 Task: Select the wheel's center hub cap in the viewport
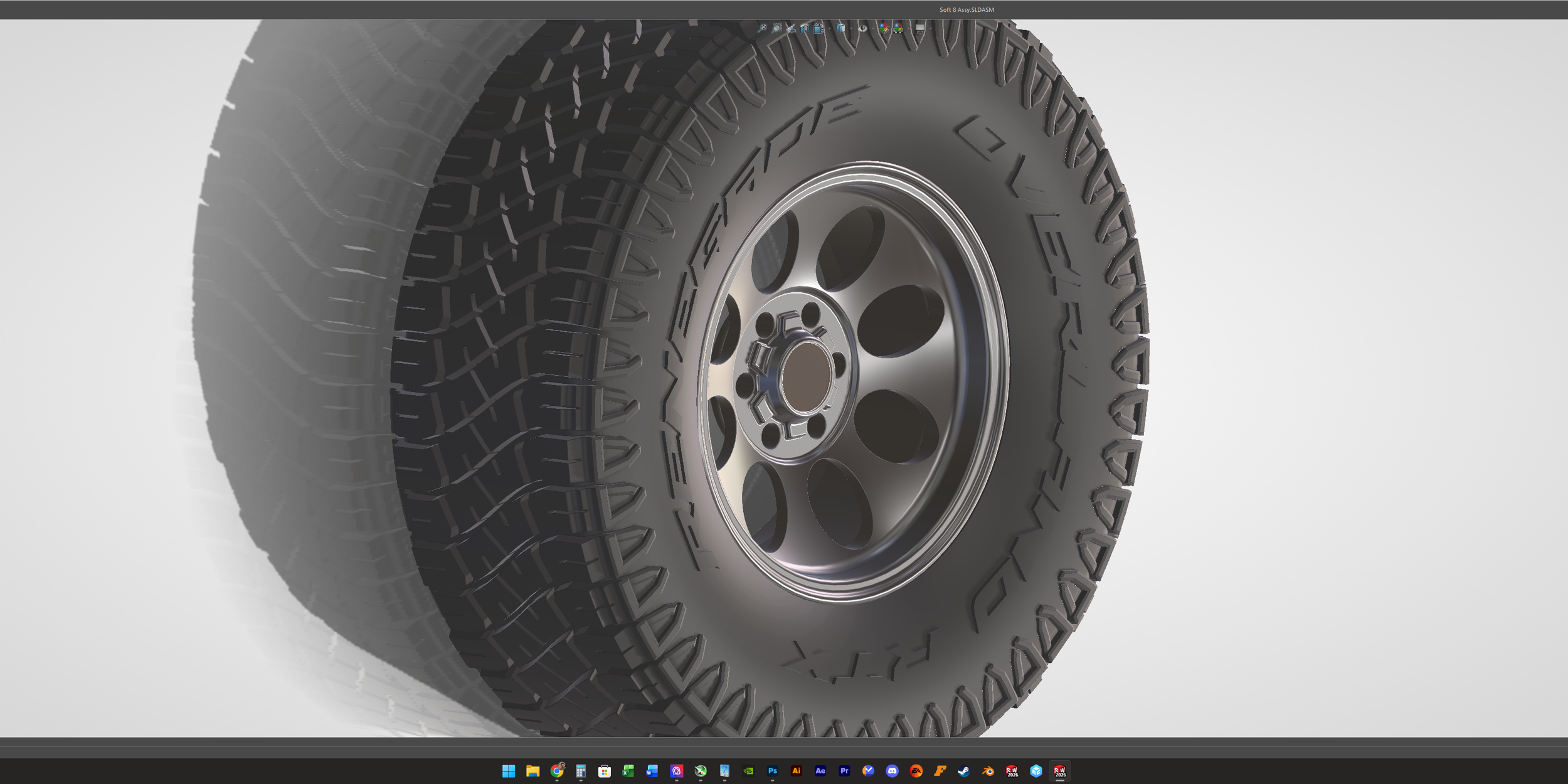click(807, 376)
